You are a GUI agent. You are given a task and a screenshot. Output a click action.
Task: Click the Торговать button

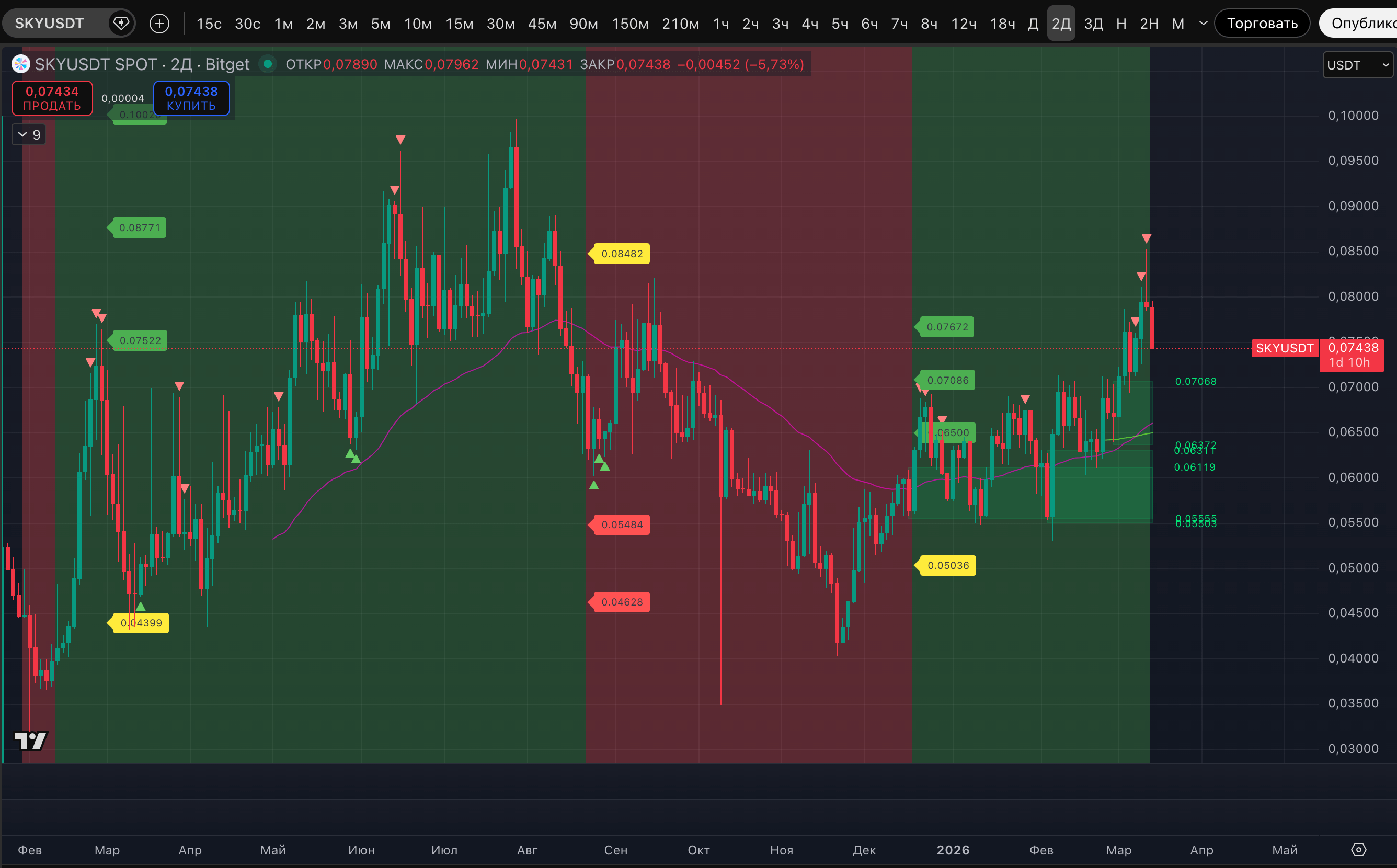(x=1262, y=24)
